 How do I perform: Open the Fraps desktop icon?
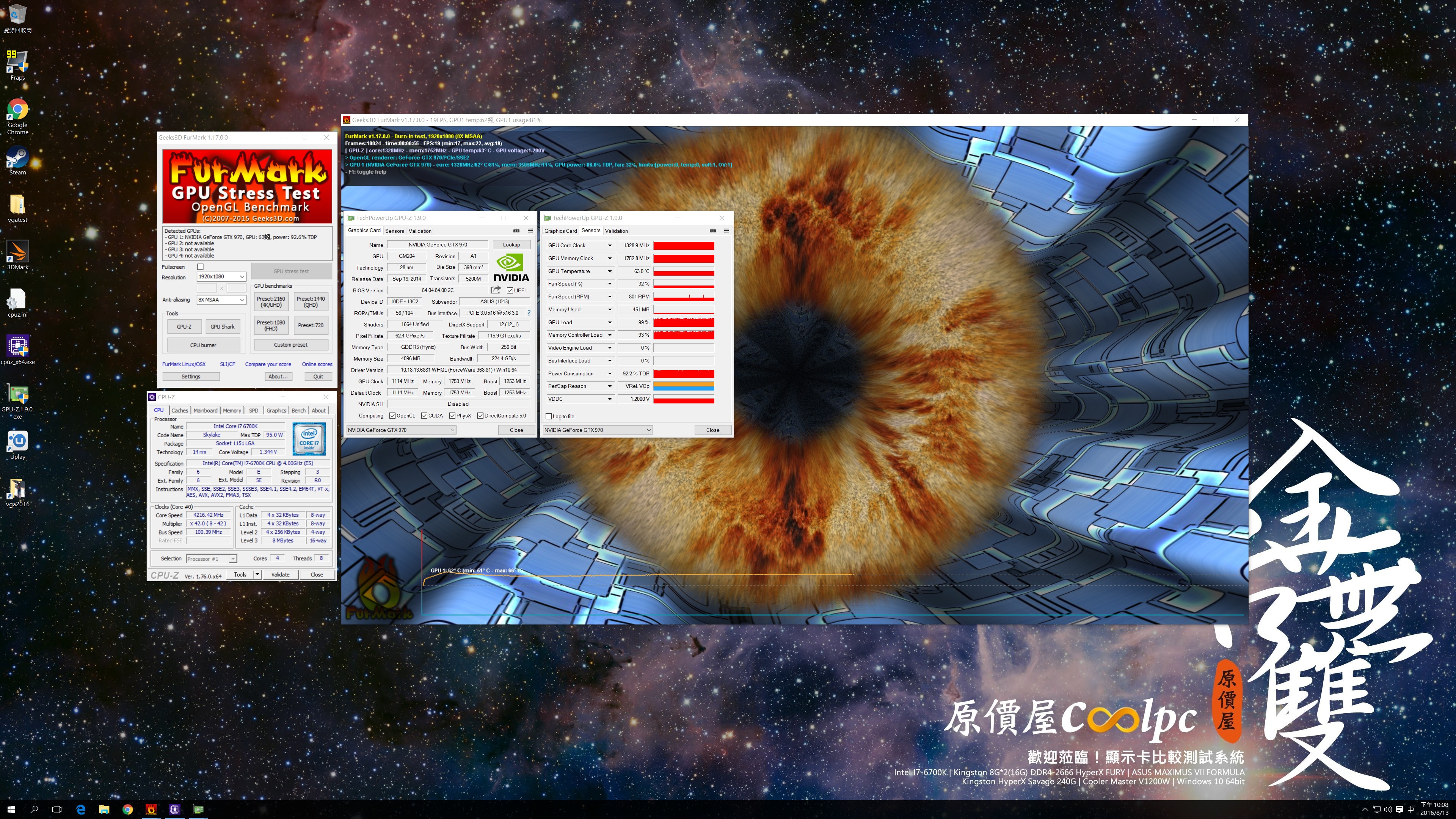17,65
